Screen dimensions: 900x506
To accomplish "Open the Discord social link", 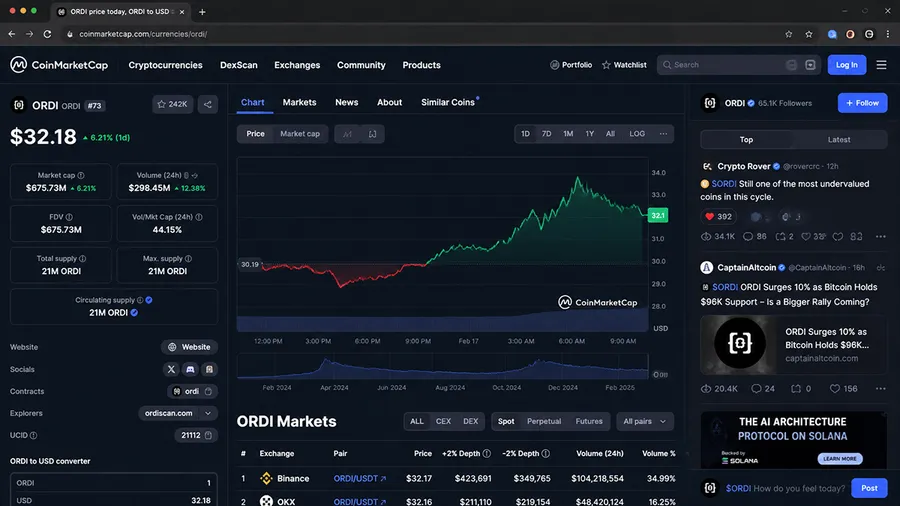I will tap(190, 369).
